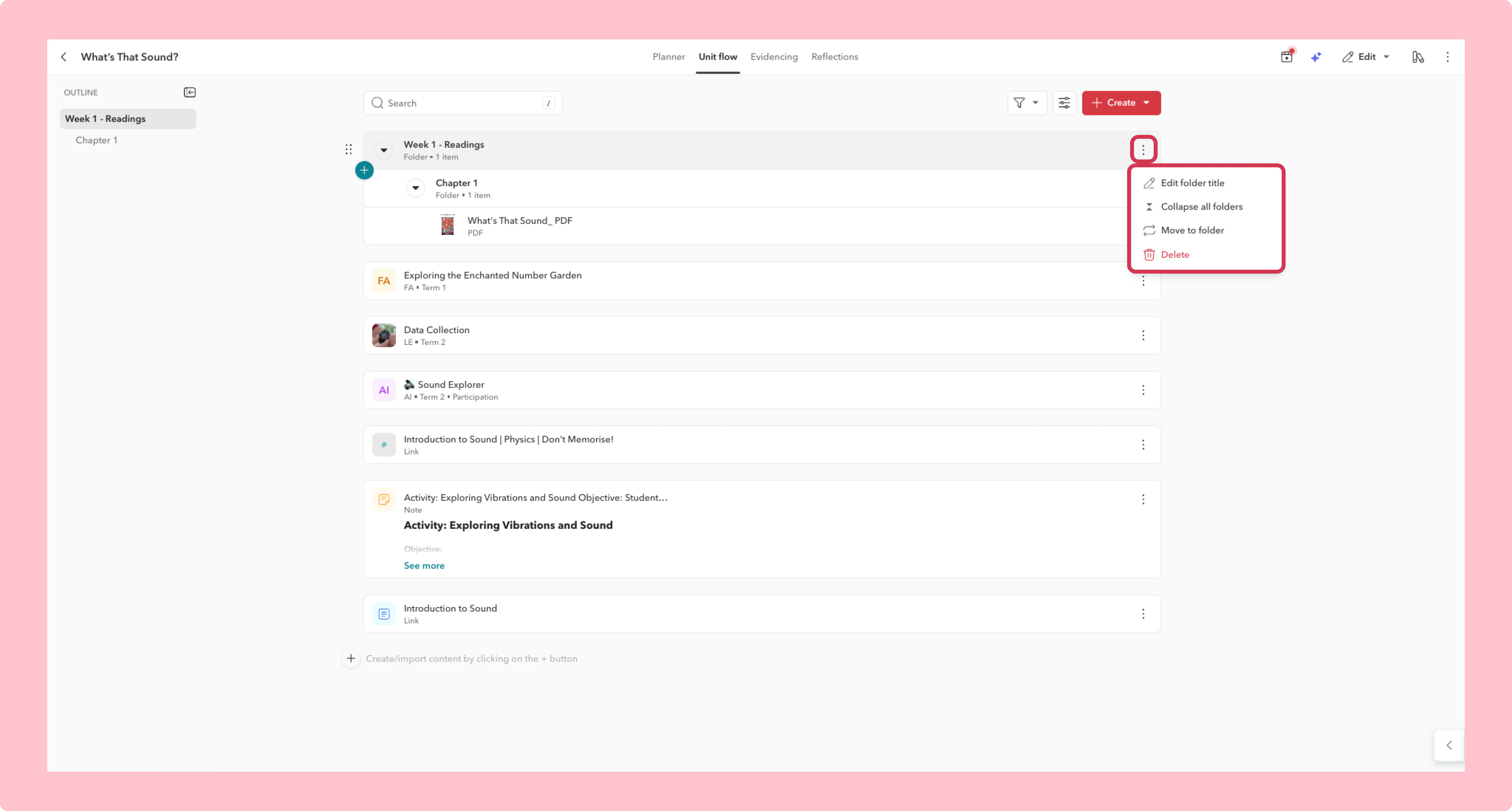The width and height of the screenshot is (1512, 811).
Task: Open options for Data Collection item
Action: 1143,335
